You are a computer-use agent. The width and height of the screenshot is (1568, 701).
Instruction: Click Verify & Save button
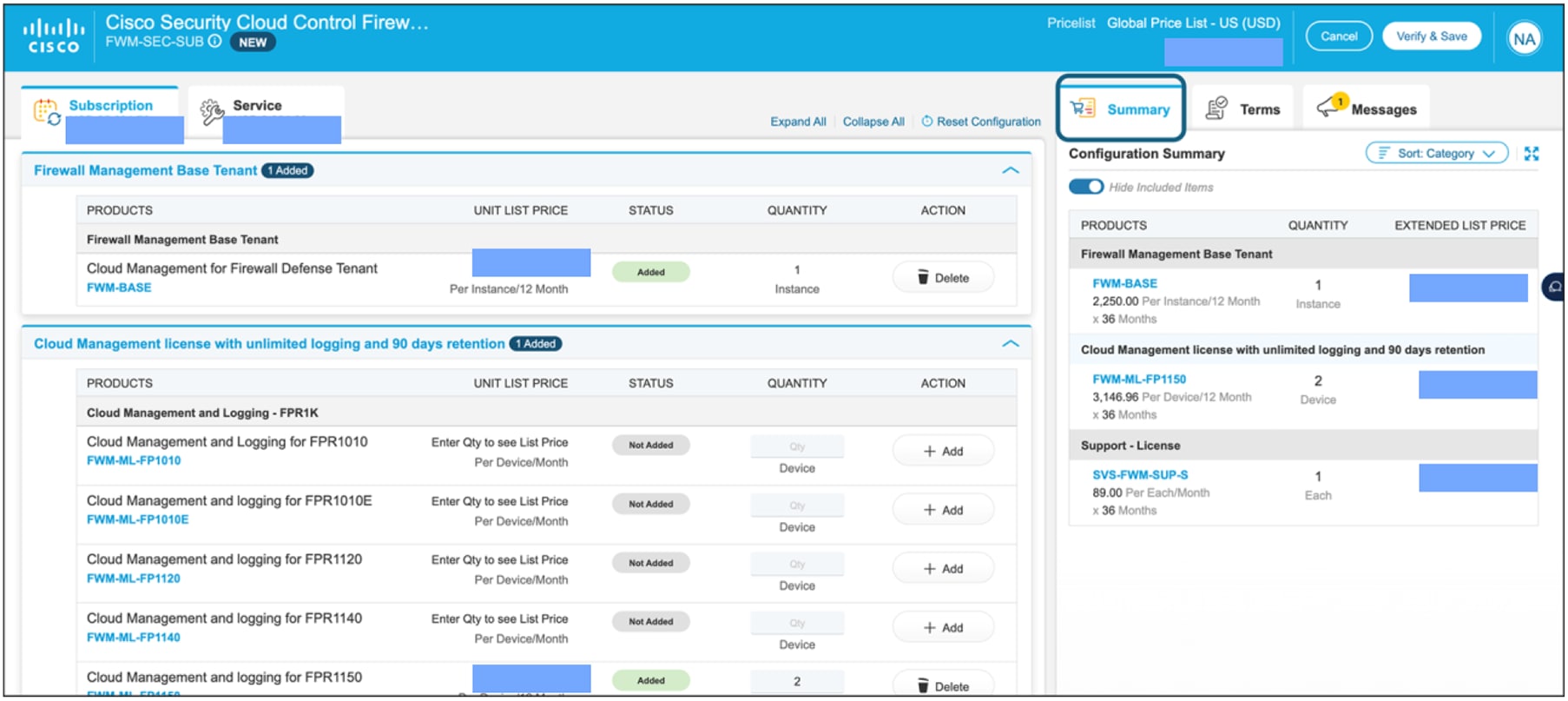point(1432,36)
